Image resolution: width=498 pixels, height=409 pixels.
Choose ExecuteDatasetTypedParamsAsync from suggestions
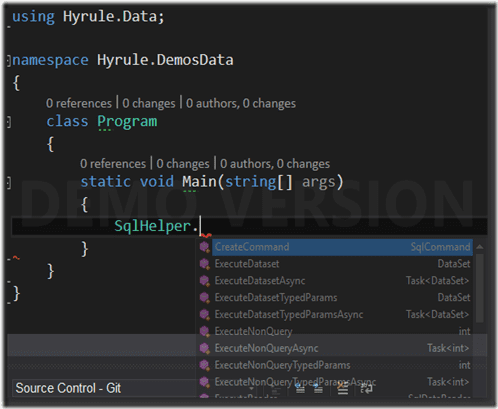tap(342, 315)
